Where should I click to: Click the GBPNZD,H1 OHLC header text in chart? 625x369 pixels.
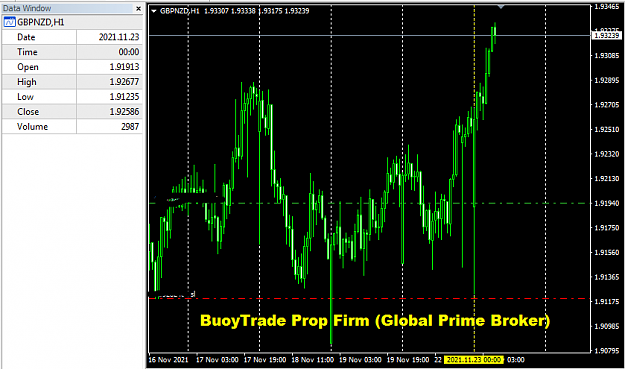[234, 11]
